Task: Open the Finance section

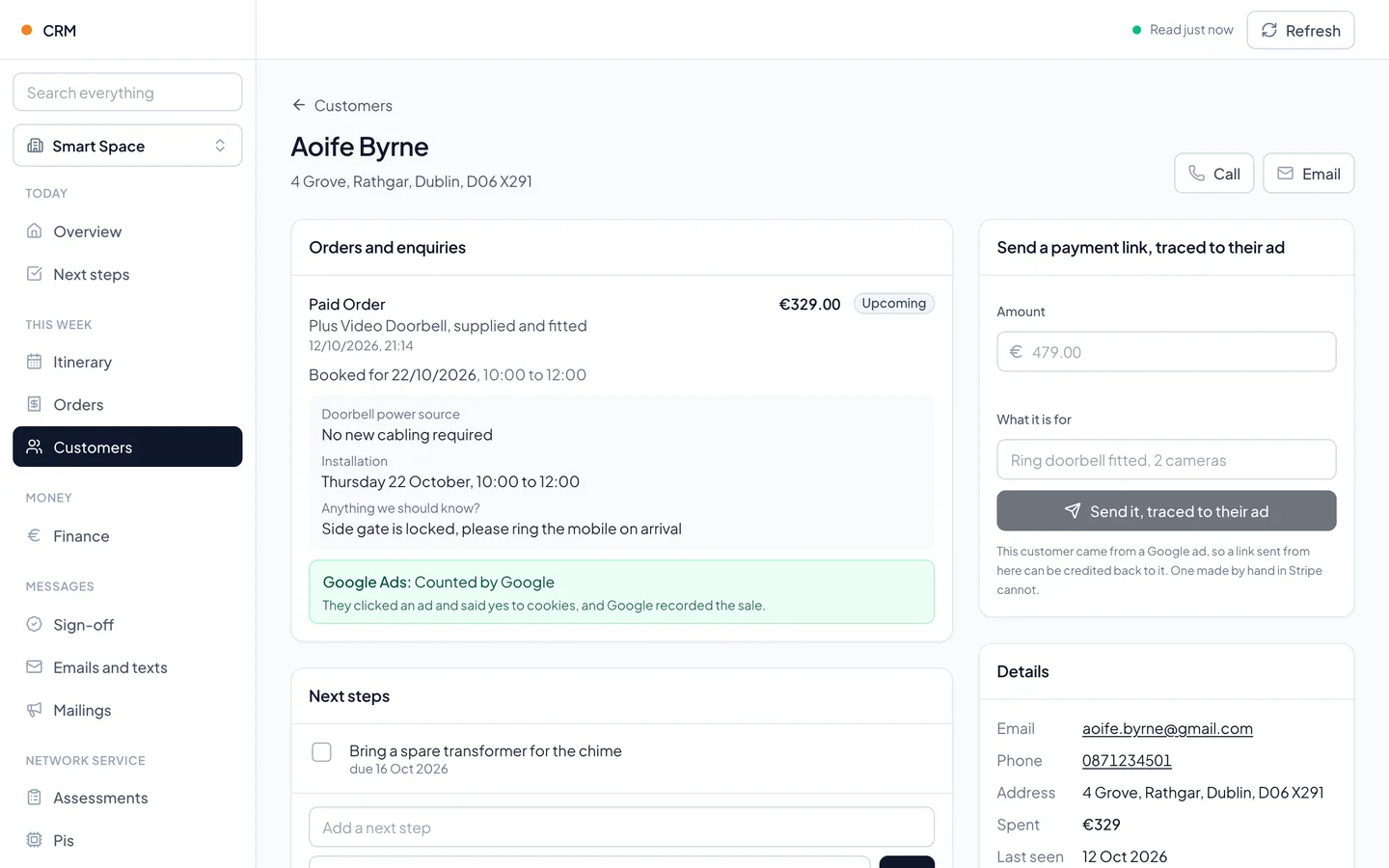Action: 127,535
